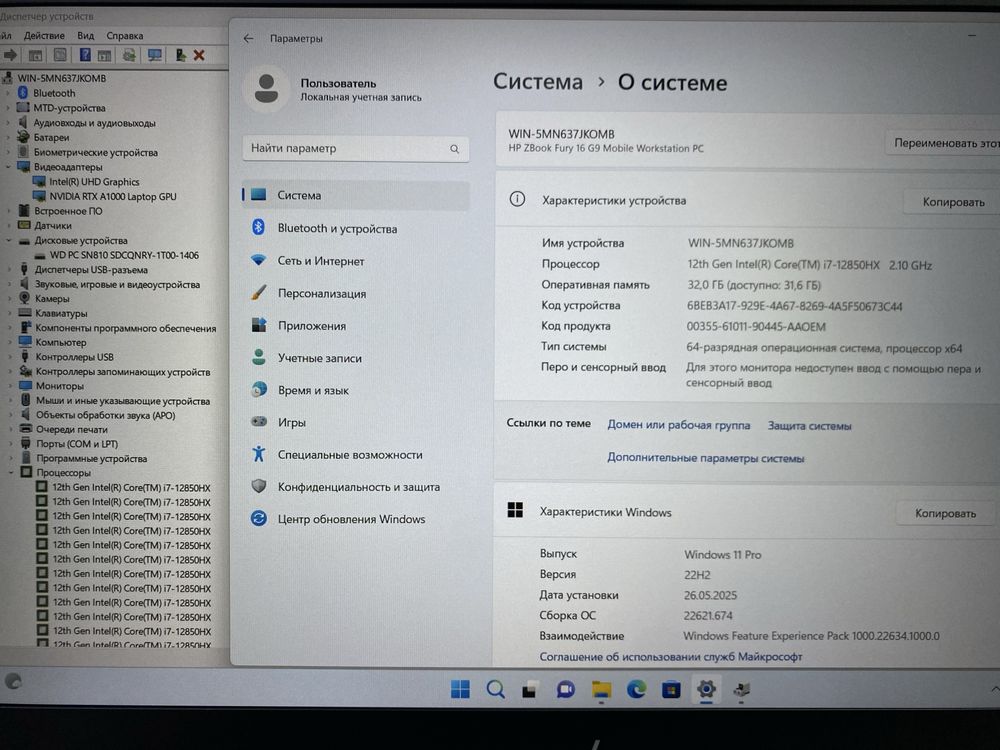Click the forward arrow in Device Manager toolbar
The width and height of the screenshot is (1000, 750).
(x=10, y=55)
